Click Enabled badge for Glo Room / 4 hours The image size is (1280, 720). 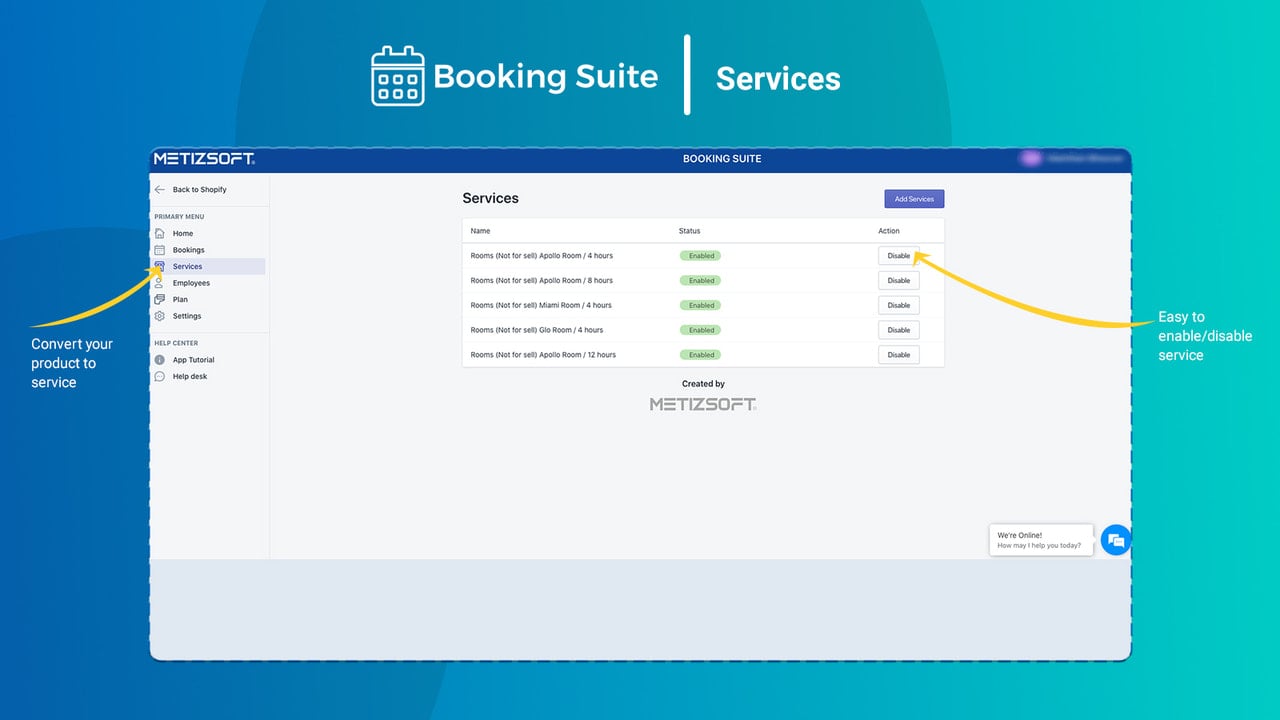pyautogui.click(x=700, y=330)
